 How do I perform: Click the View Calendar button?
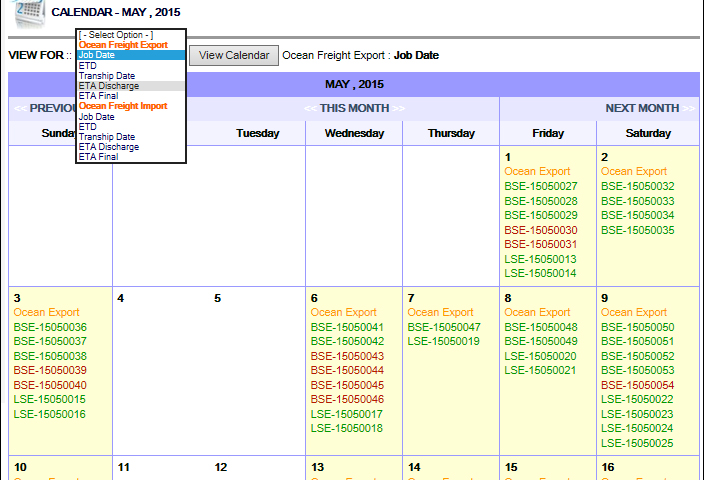(x=234, y=55)
